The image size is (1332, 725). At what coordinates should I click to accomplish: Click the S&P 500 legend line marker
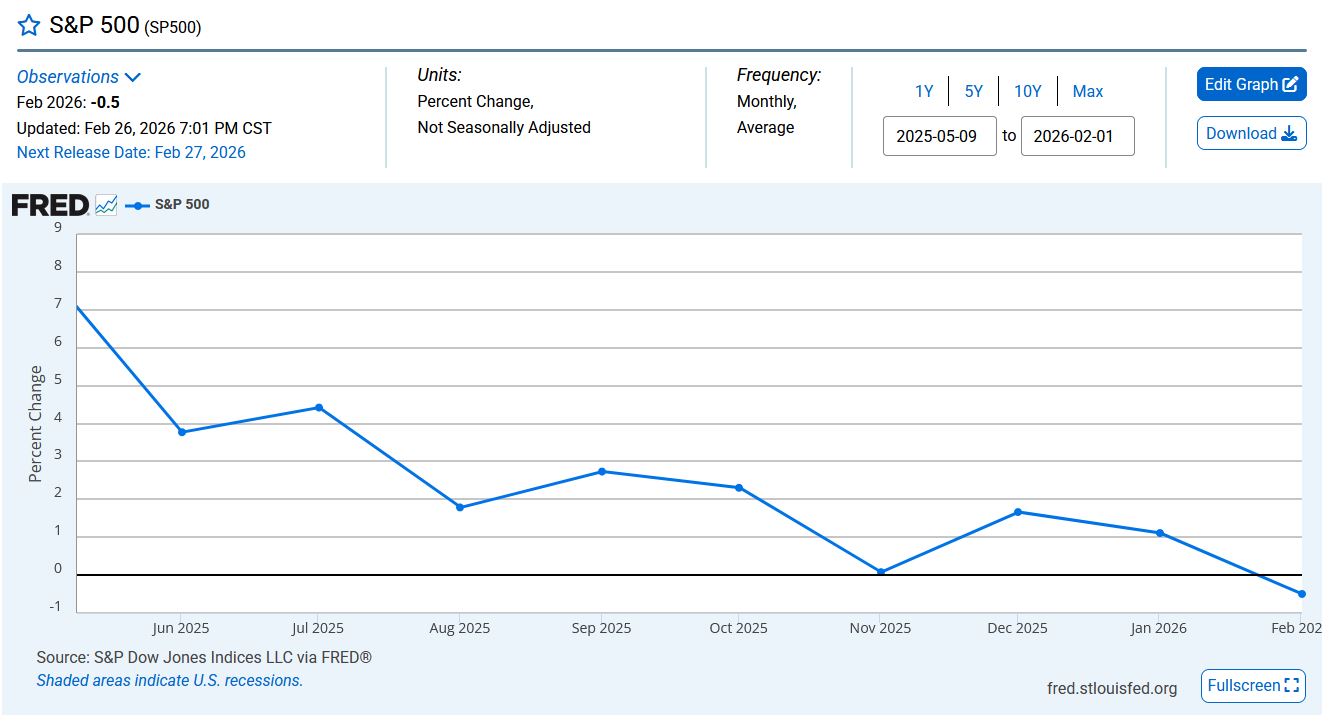[137, 205]
